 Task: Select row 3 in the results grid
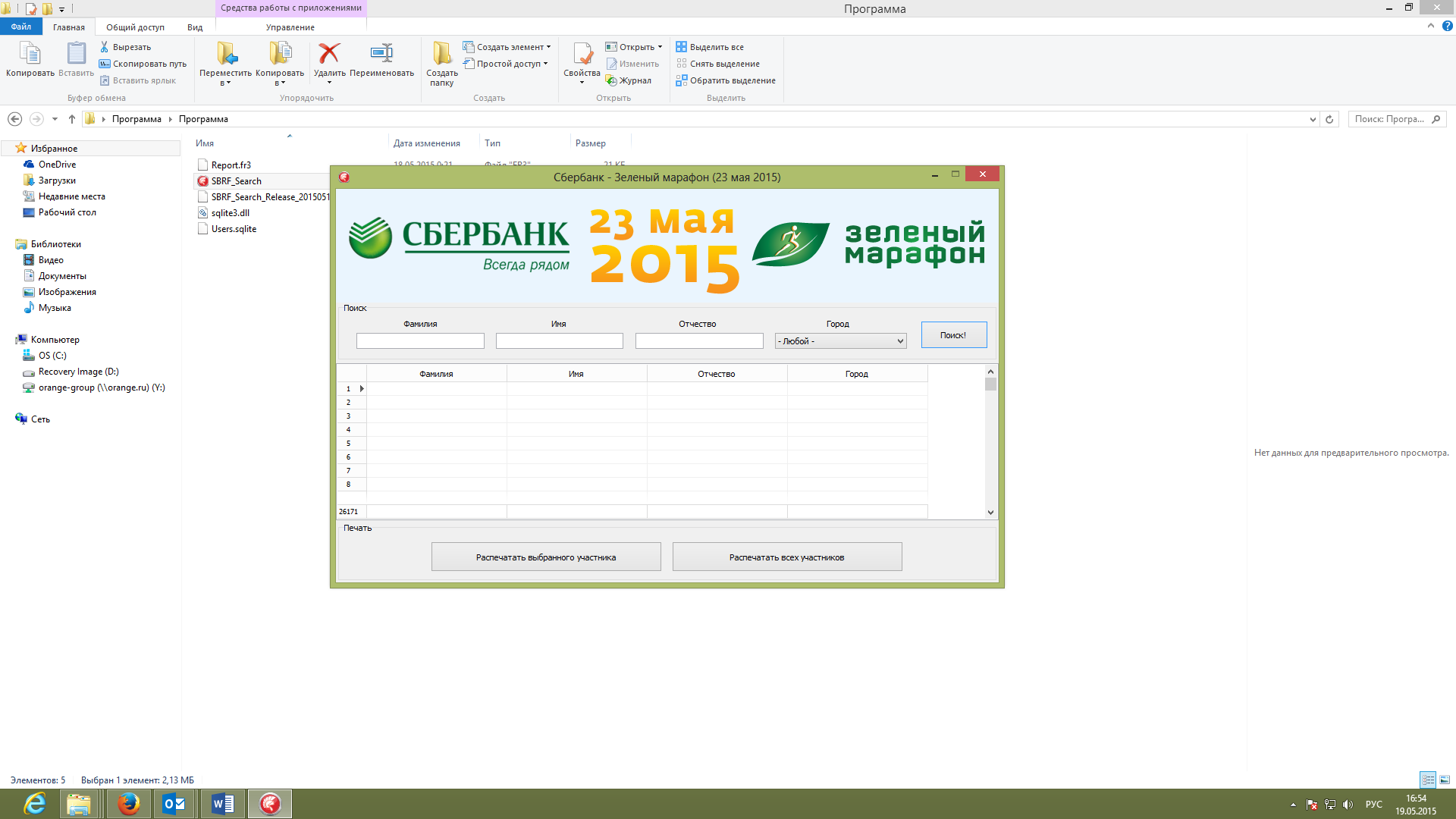tap(632, 416)
